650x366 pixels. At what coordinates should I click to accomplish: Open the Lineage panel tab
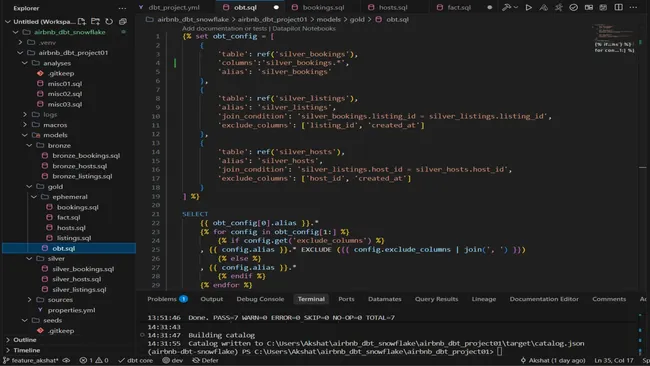[484, 299]
